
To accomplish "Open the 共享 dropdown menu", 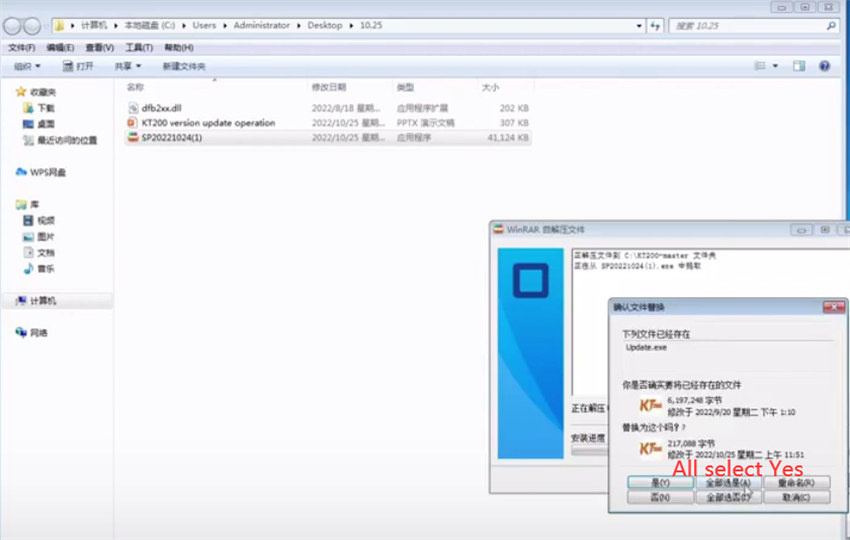I will click(127, 66).
